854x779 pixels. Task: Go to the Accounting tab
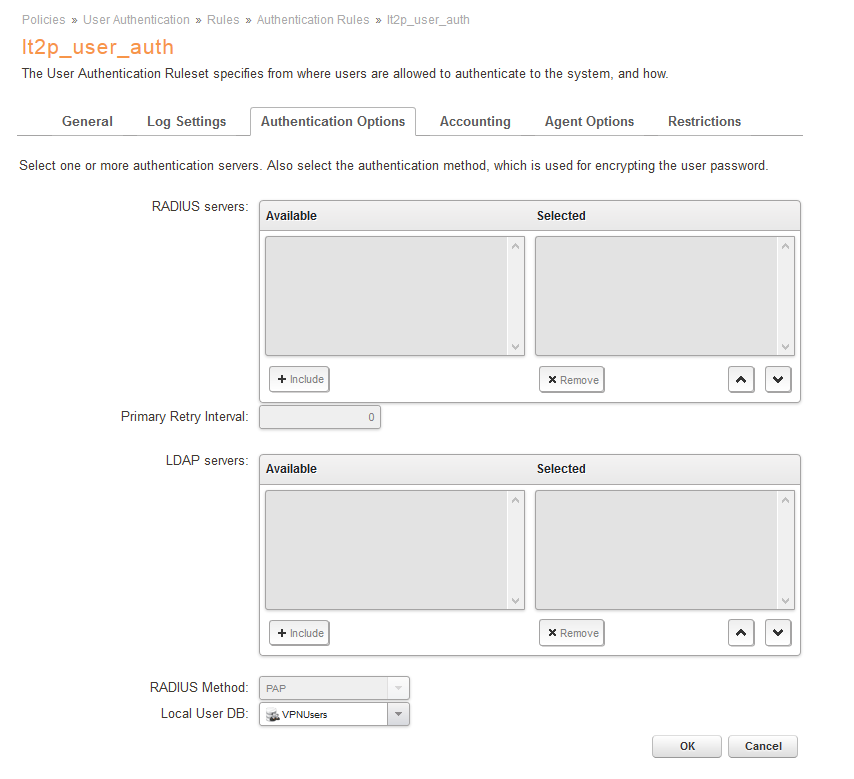475,121
